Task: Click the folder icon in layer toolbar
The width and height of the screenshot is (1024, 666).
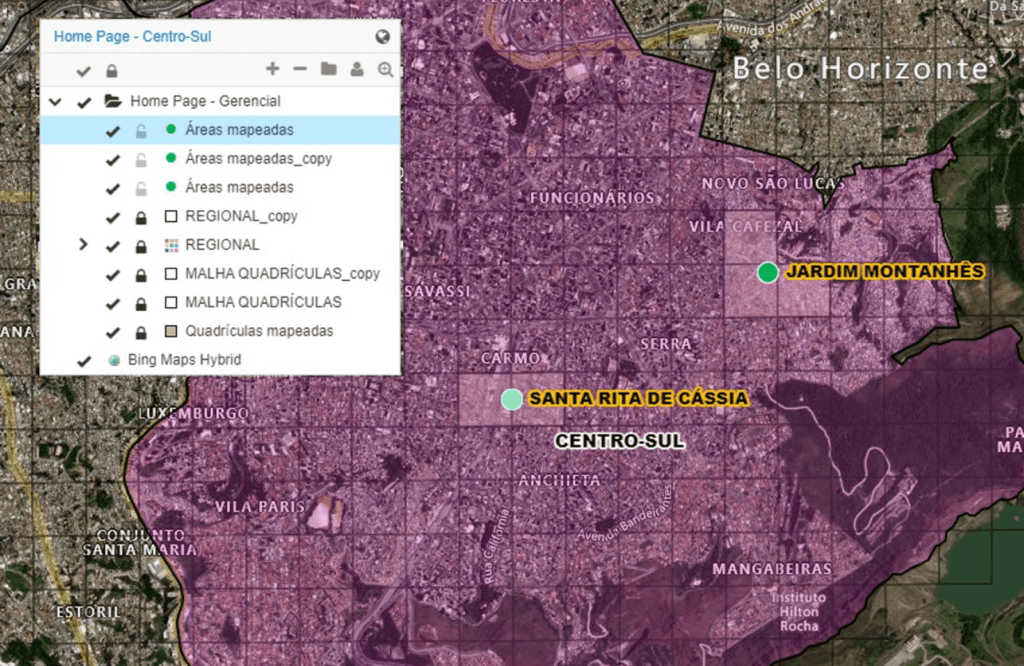Action: [328, 69]
